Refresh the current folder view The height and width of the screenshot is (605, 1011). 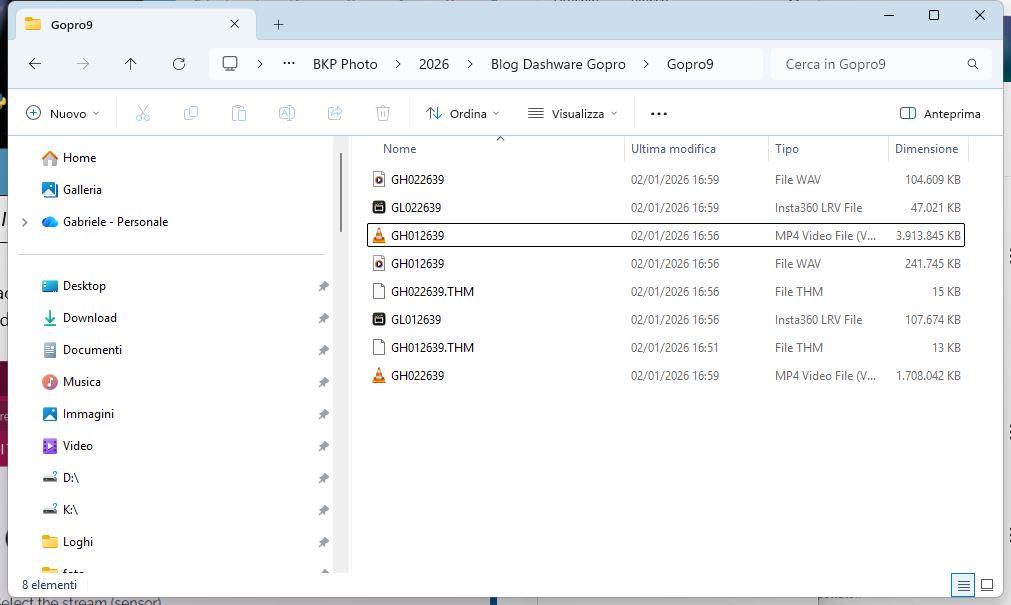point(179,64)
